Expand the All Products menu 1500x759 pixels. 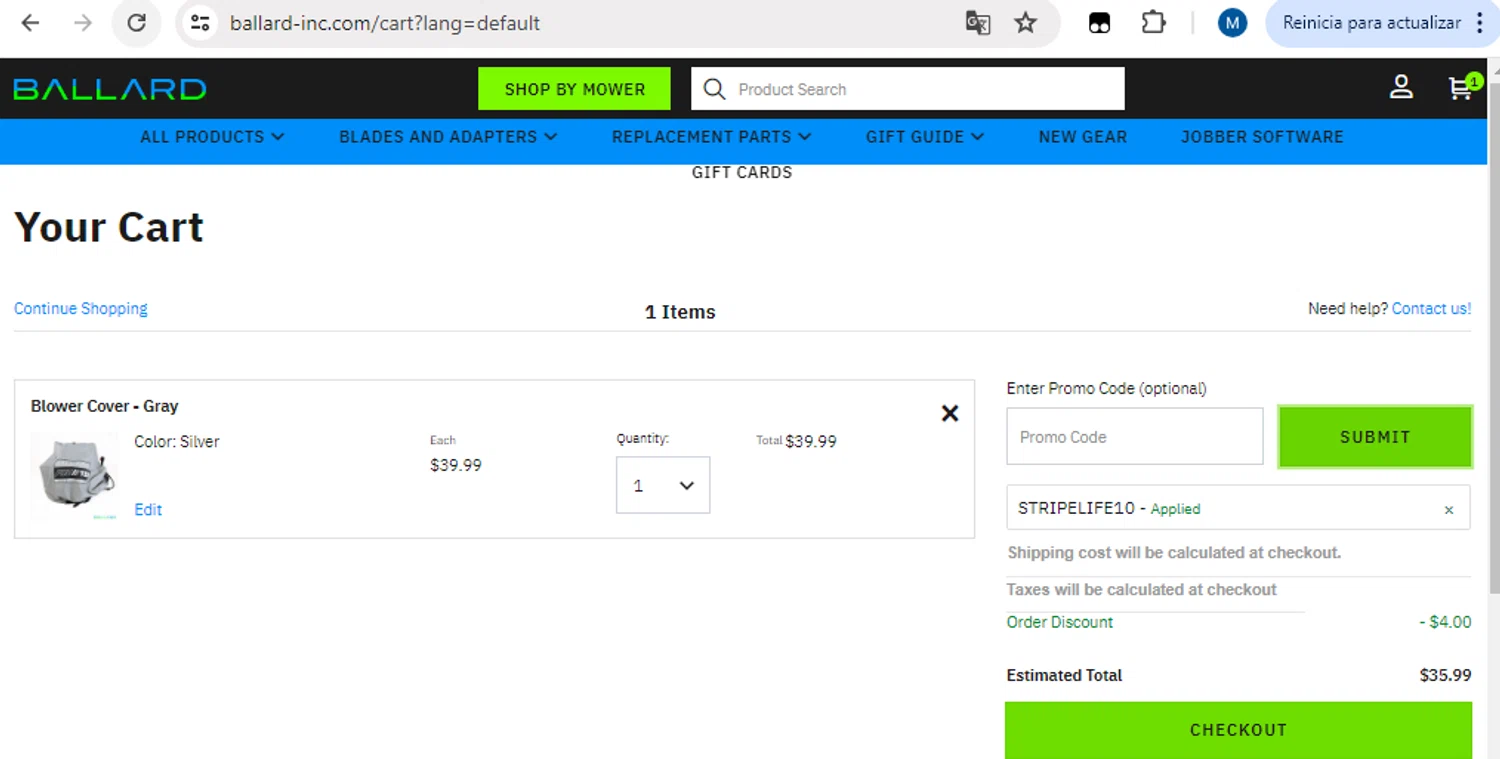(212, 137)
